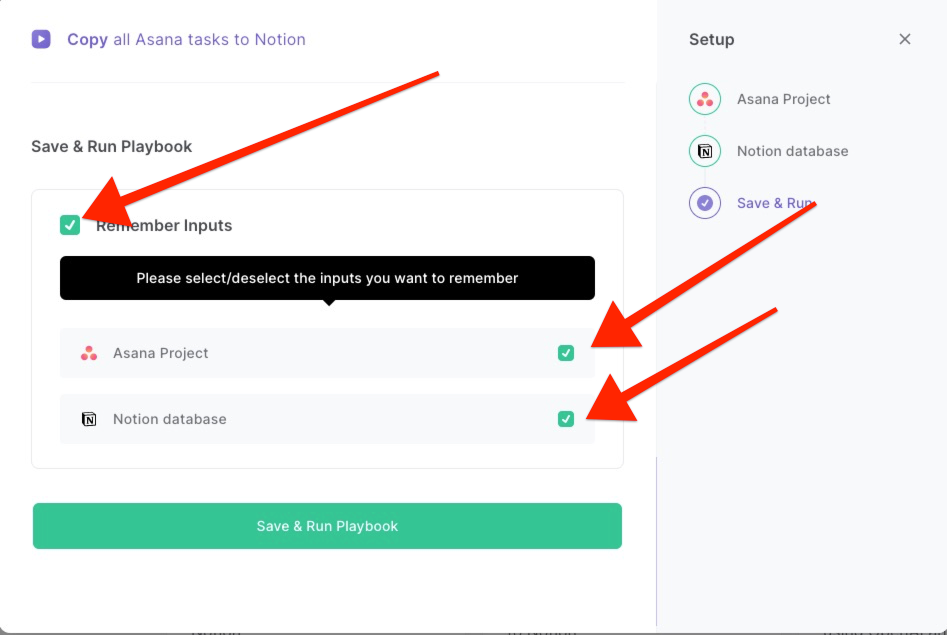The width and height of the screenshot is (947, 635).
Task: Open the Asana Project step icon in Setup sidebar
Action: click(705, 99)
